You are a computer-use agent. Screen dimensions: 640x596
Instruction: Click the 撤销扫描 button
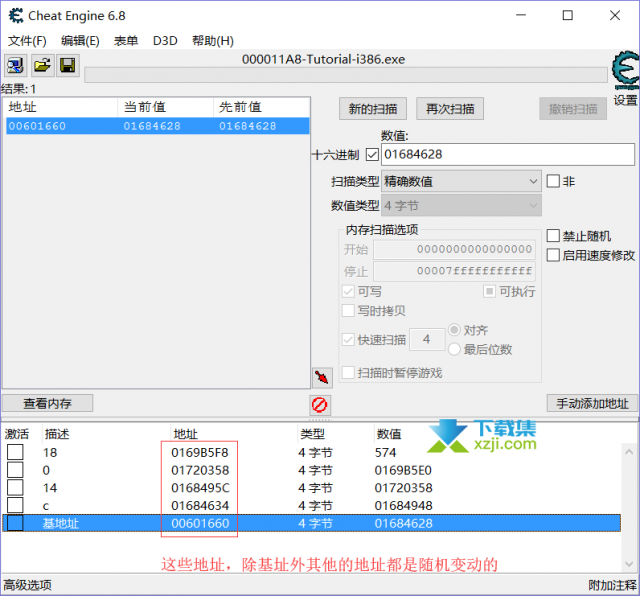point(573,109)
